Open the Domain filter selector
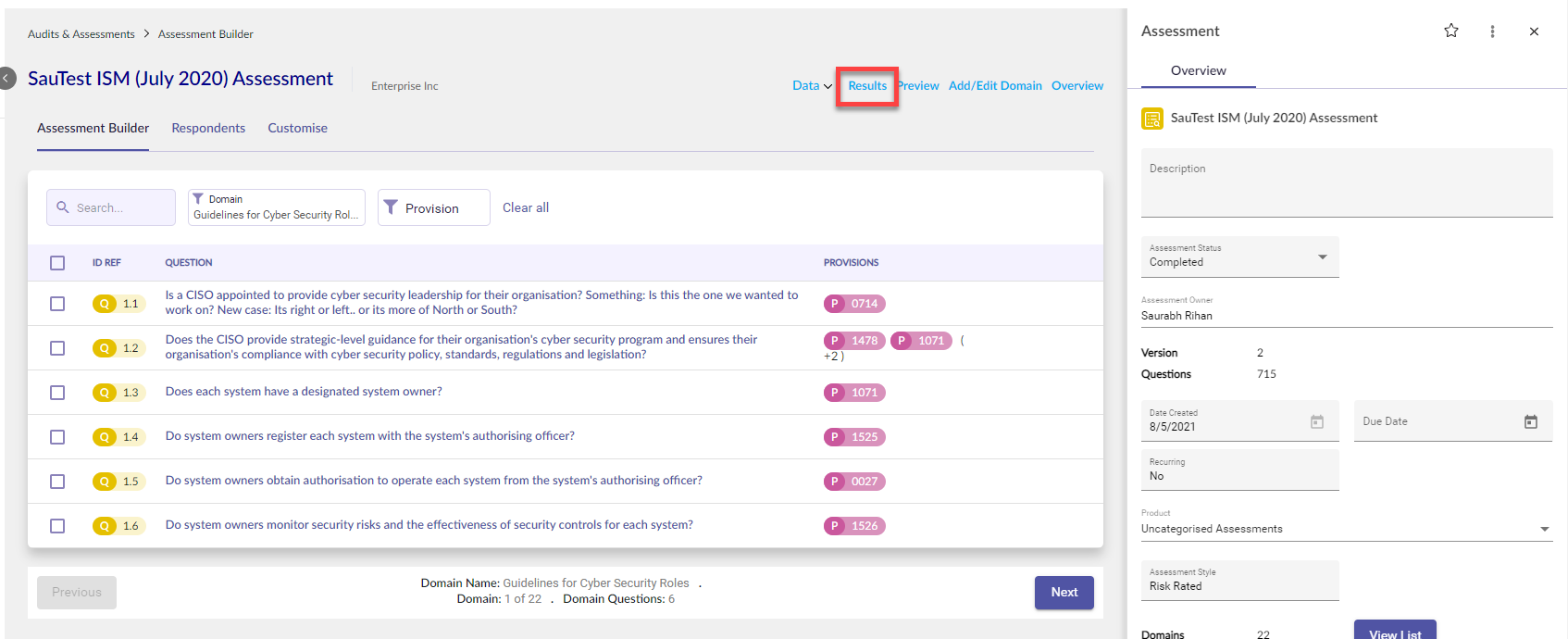 [277, 207]
